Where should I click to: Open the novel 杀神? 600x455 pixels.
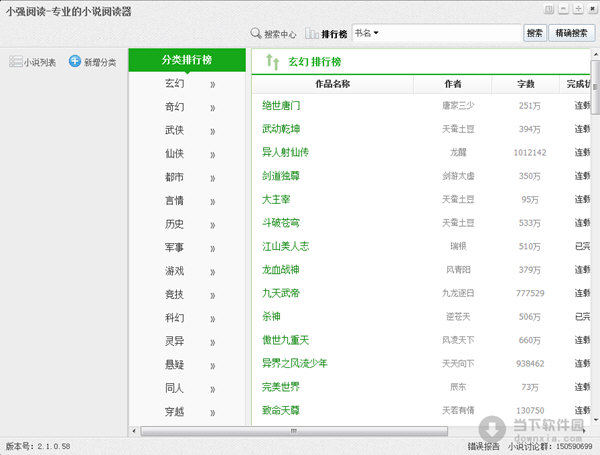click(x=271, y=316)
